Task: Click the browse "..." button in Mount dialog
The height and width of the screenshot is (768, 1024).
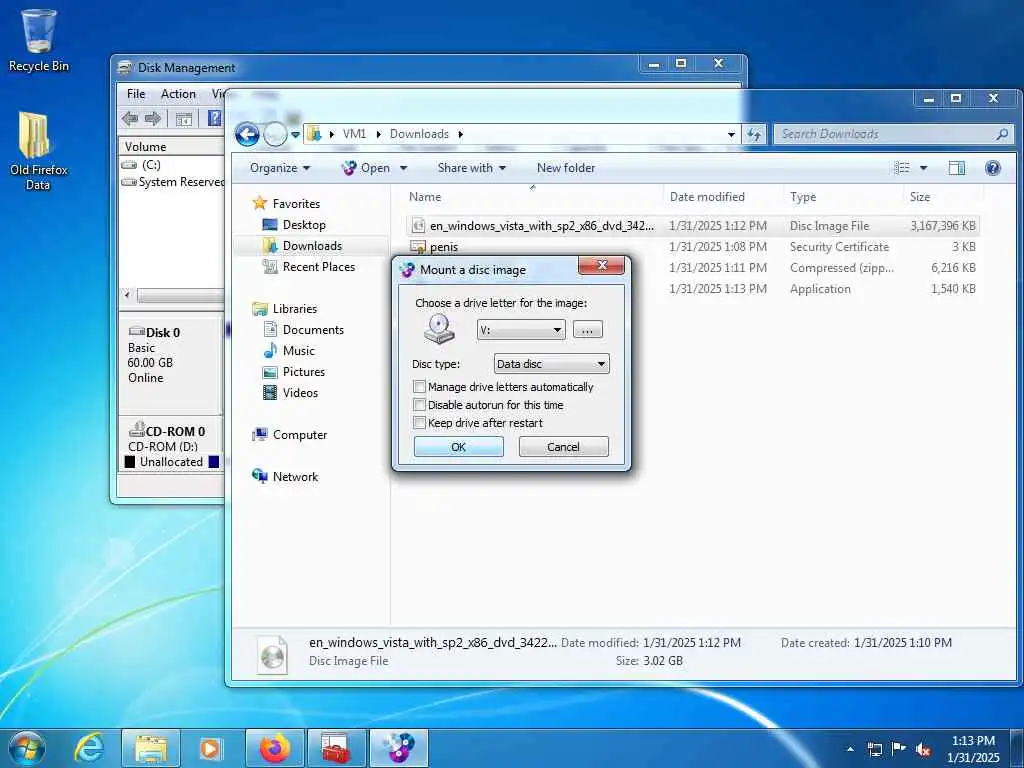Action: tap(587, 330)
